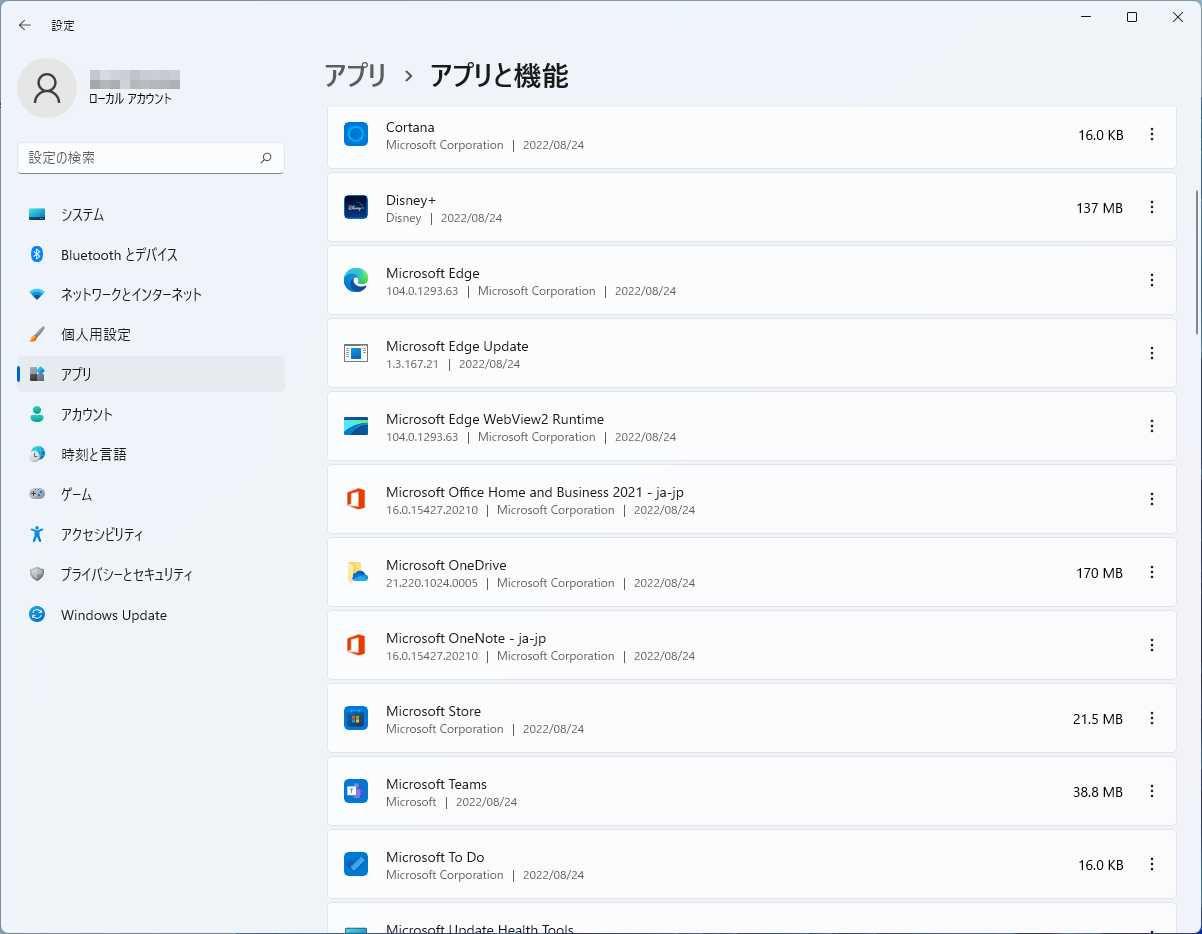Image resolution: width=1202 pixels, height=934 pixels.
Task: Open 個人用設定 settings
Action: tap(151, 334)
